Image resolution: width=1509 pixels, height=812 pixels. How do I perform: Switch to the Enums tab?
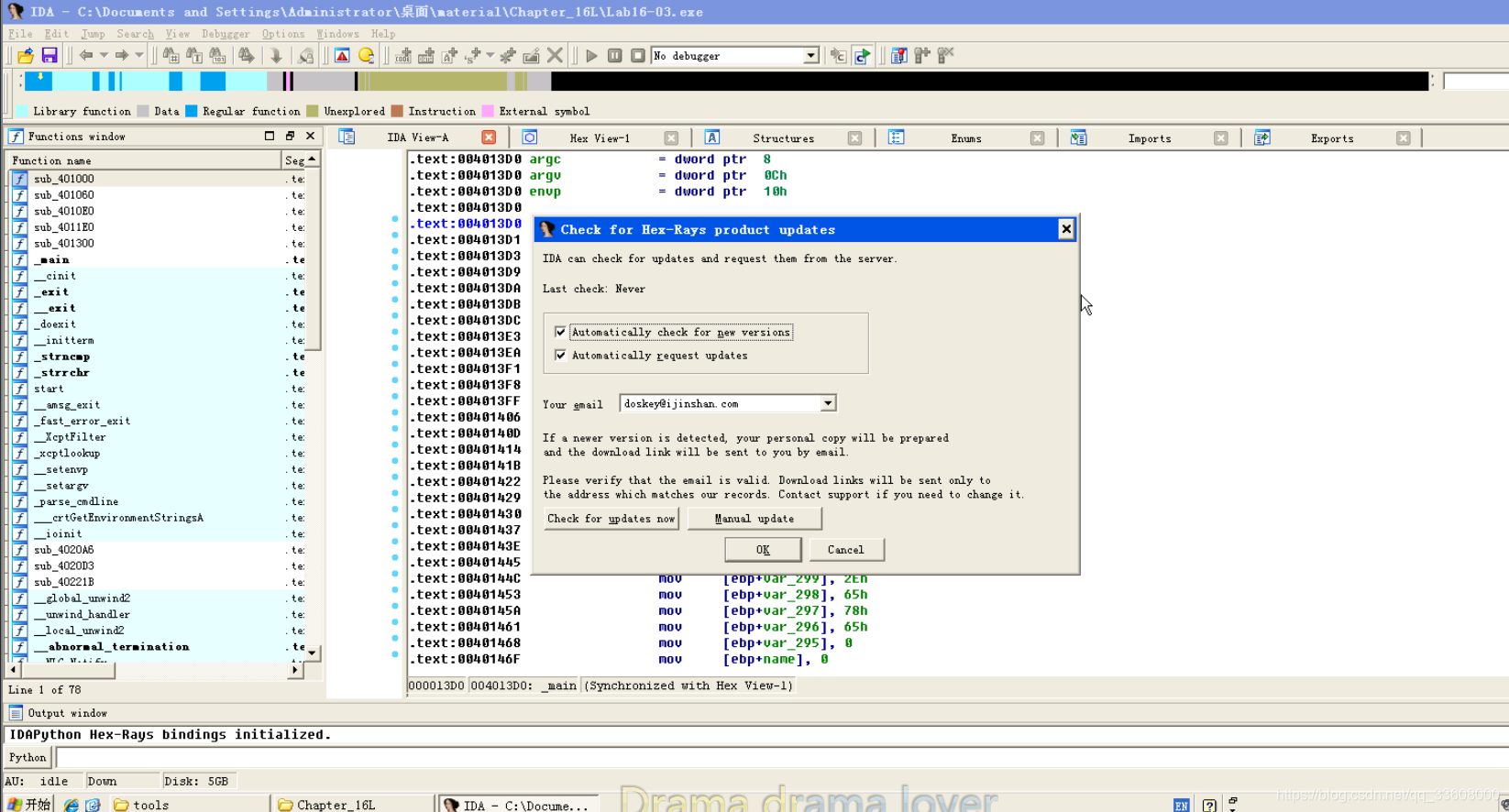[x=966, y=138]
